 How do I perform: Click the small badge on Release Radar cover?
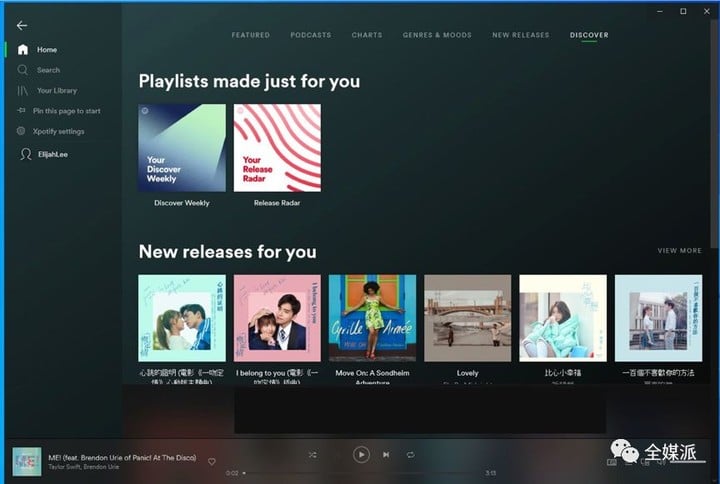[x=240, y=111]
